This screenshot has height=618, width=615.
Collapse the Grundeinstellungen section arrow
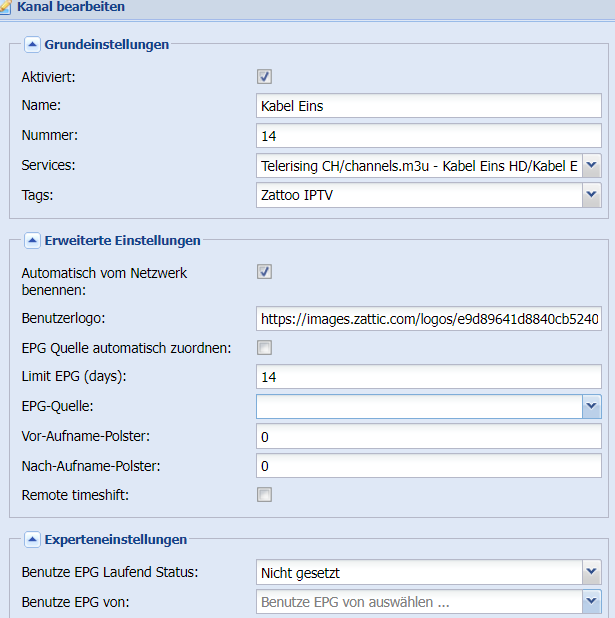(x=32, y=45)
